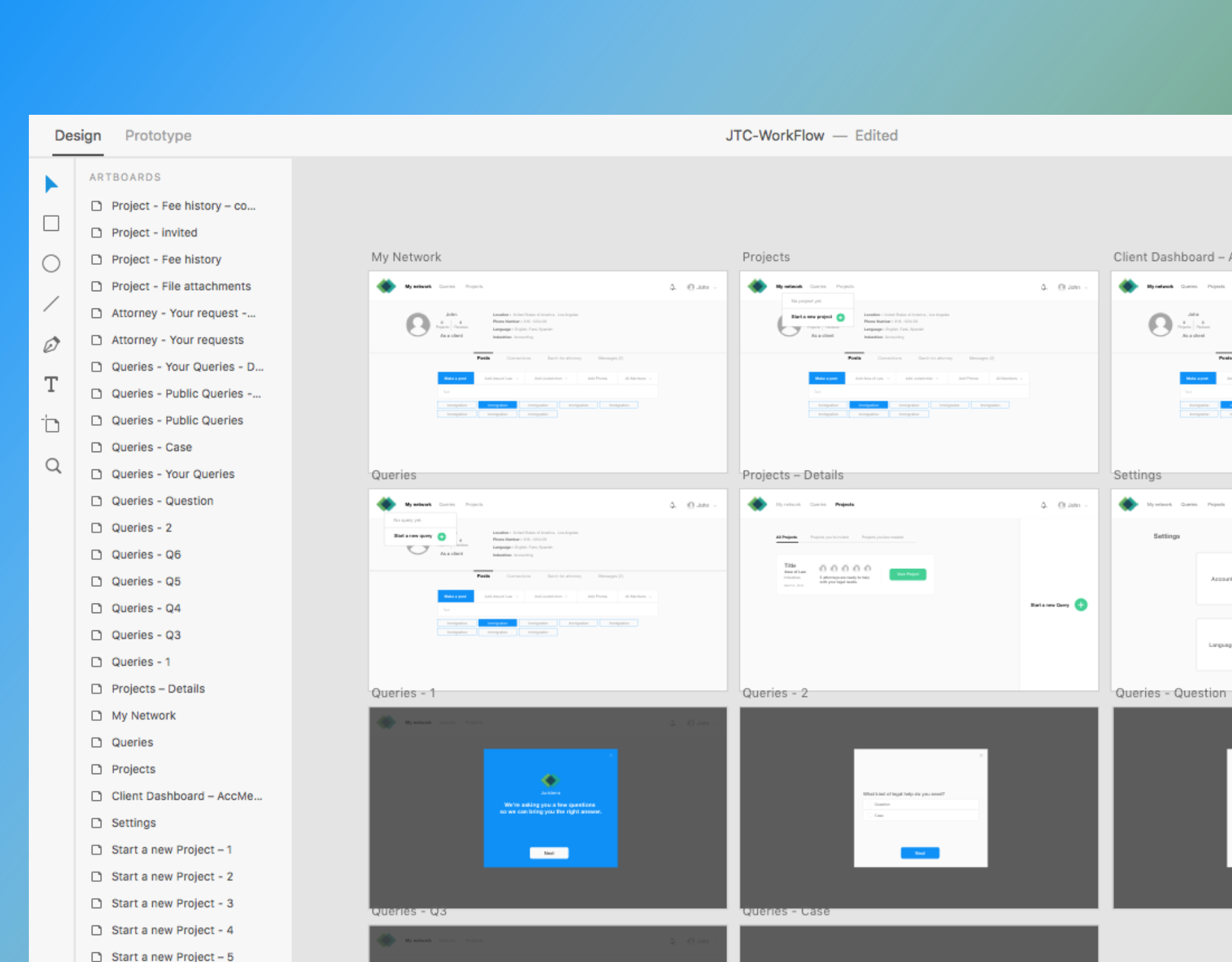The image size is (1232, 962).
Task: Select 'Queries - Q4' artboard row
Action: coord(183,609)
